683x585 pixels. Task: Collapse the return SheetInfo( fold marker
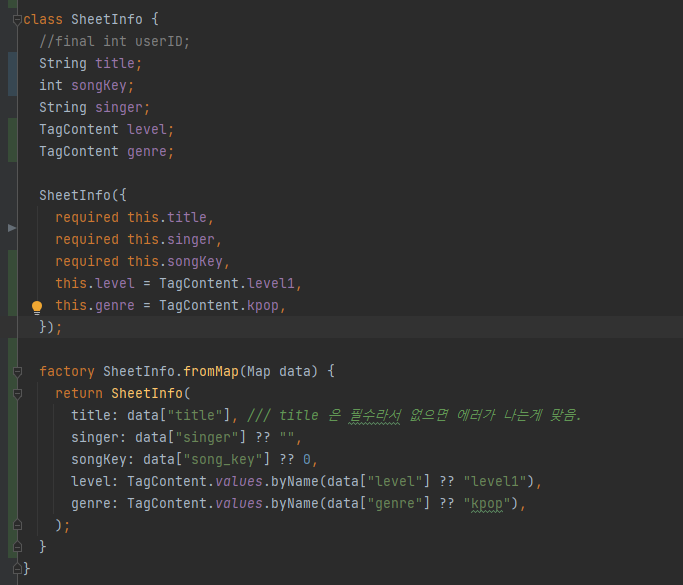17,394
